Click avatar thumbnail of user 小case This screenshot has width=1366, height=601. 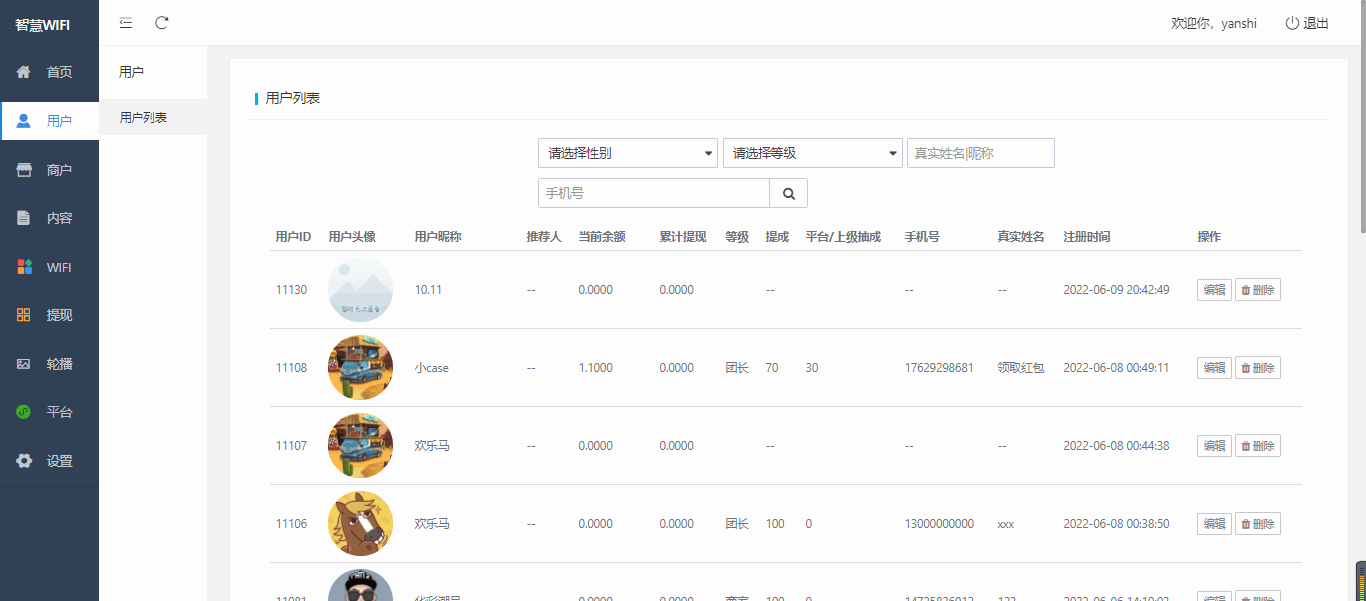tap(360, 368)
